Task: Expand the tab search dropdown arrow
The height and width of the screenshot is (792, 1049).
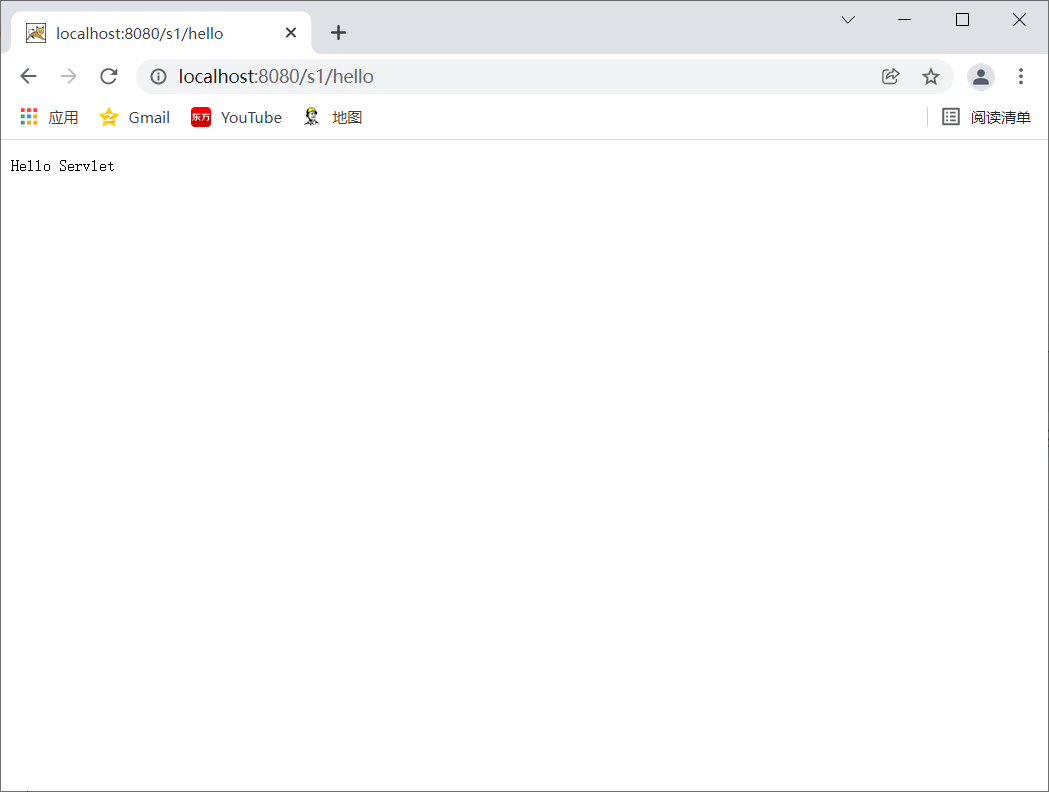Action: coord(848,19)
